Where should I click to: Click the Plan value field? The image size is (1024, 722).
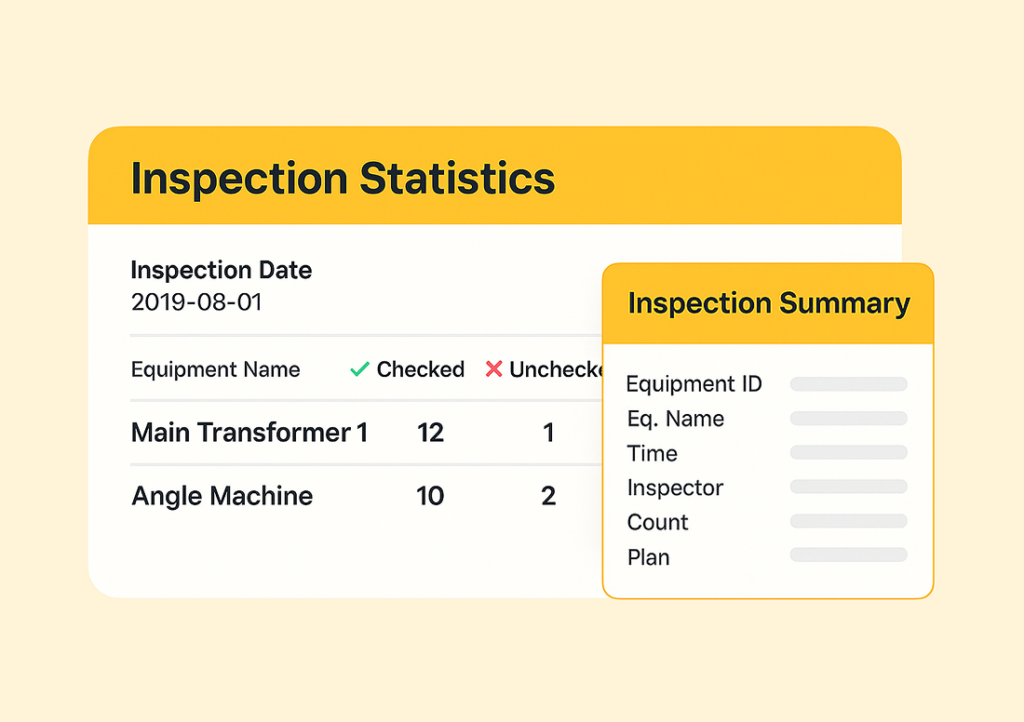pyautogui.click(x=848, y=555)
